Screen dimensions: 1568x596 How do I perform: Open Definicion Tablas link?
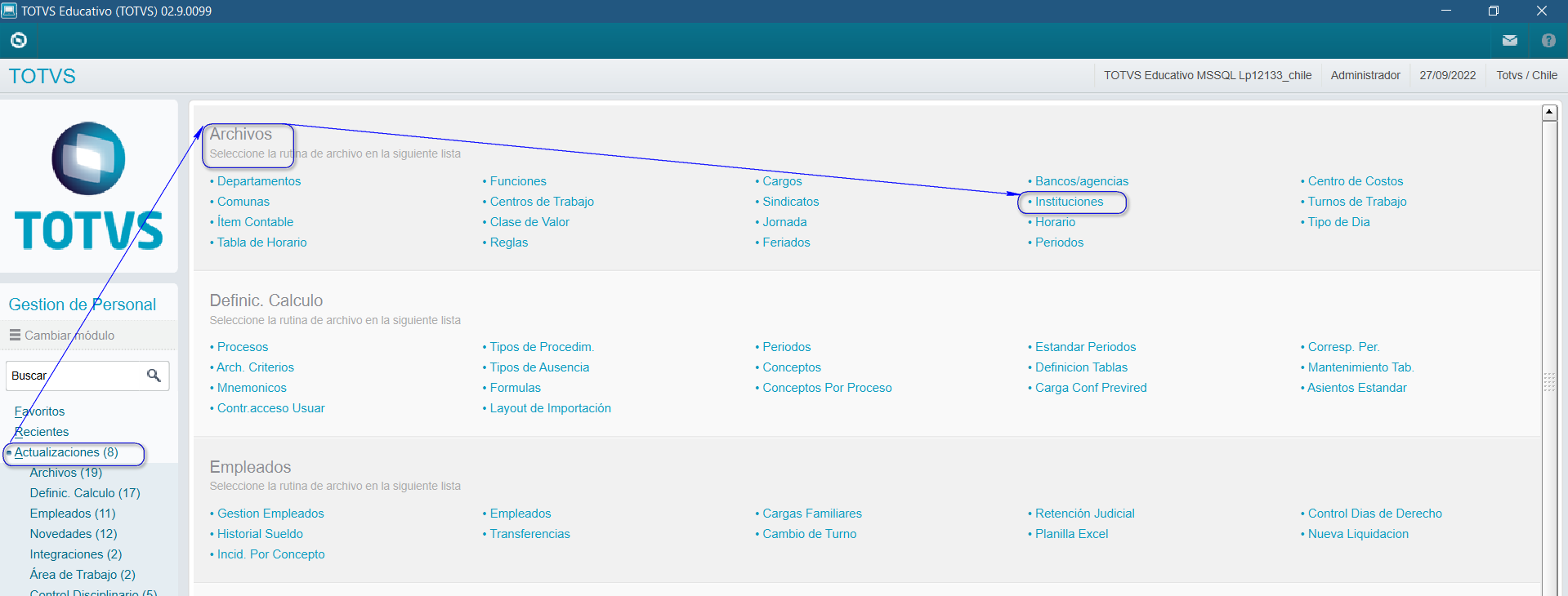click(1081, 367)
